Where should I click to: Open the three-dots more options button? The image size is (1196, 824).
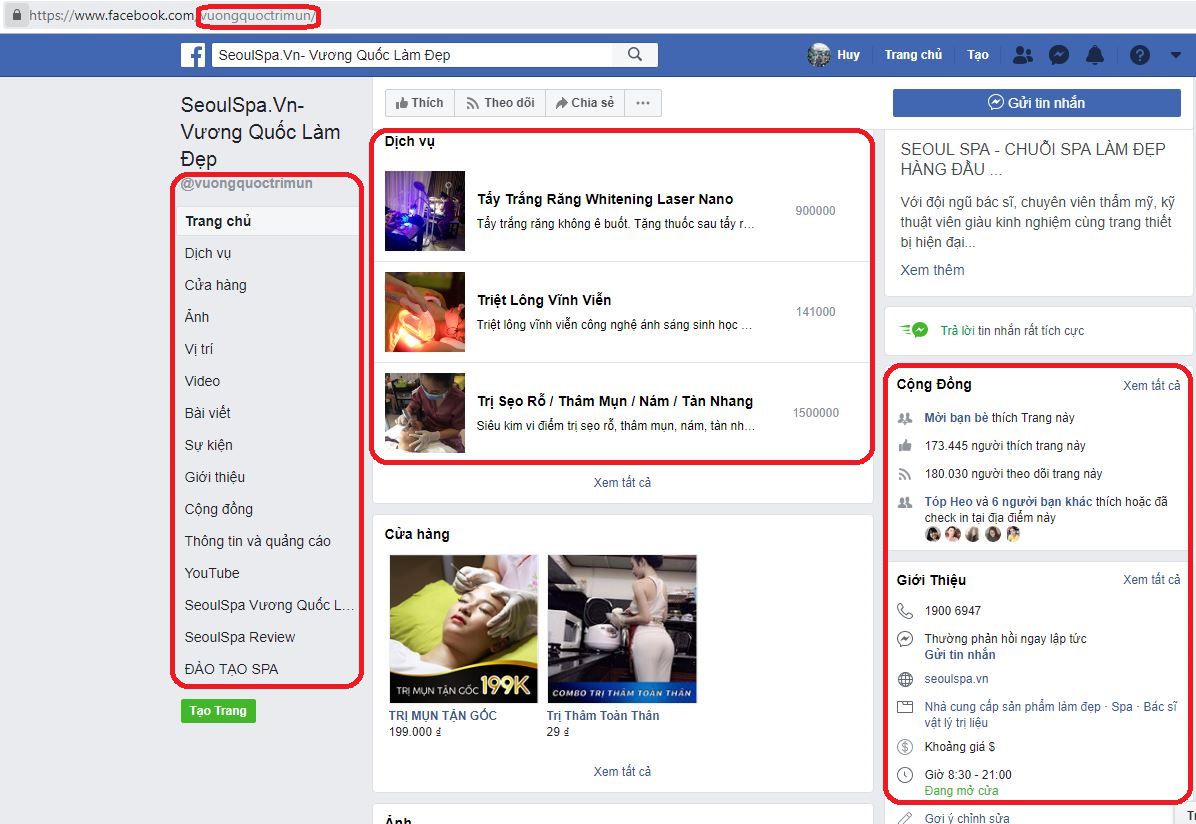(x=643, y=103)
